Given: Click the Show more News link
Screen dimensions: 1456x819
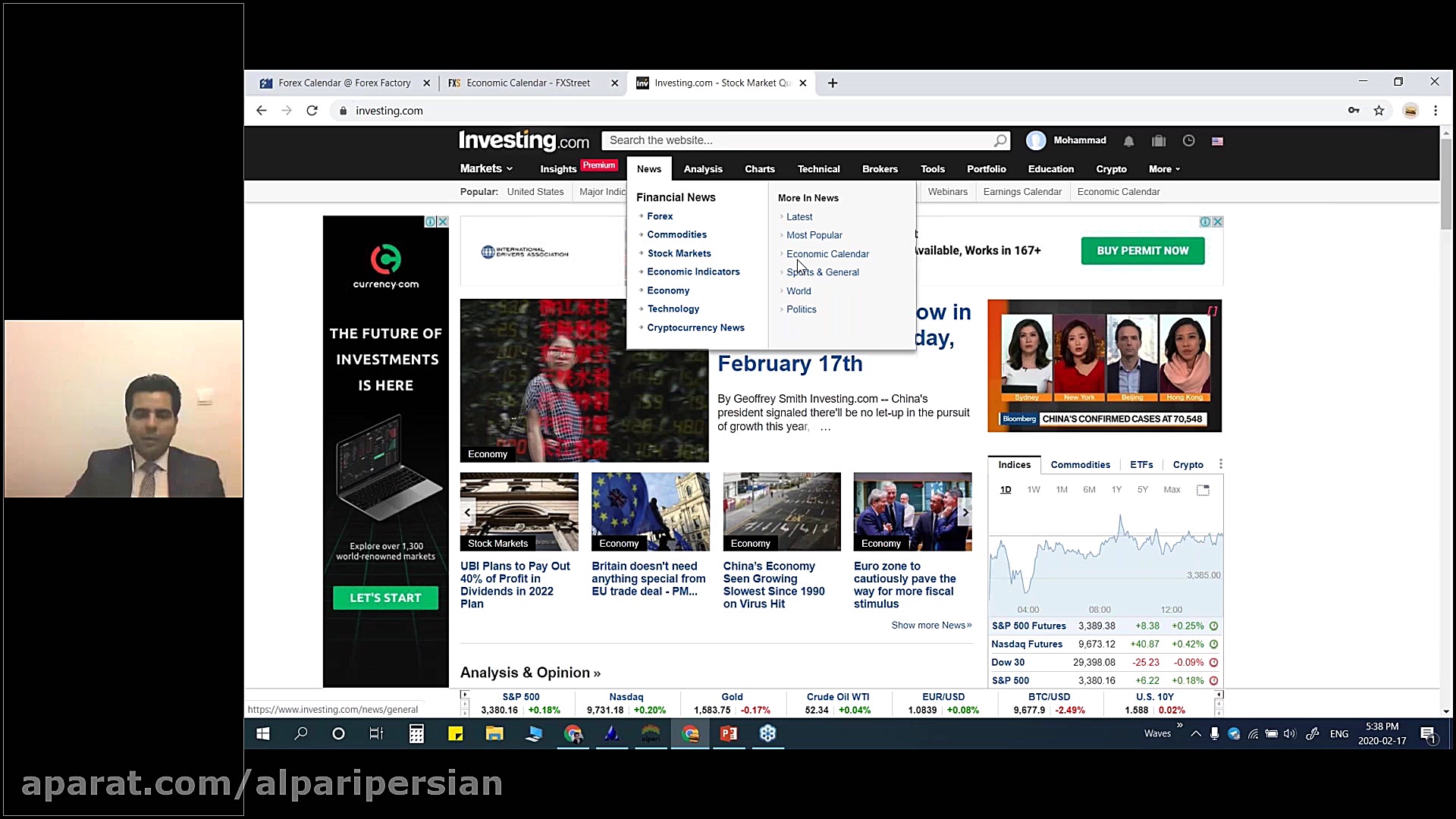Looking at the screenshot, I should pos(931,625).
